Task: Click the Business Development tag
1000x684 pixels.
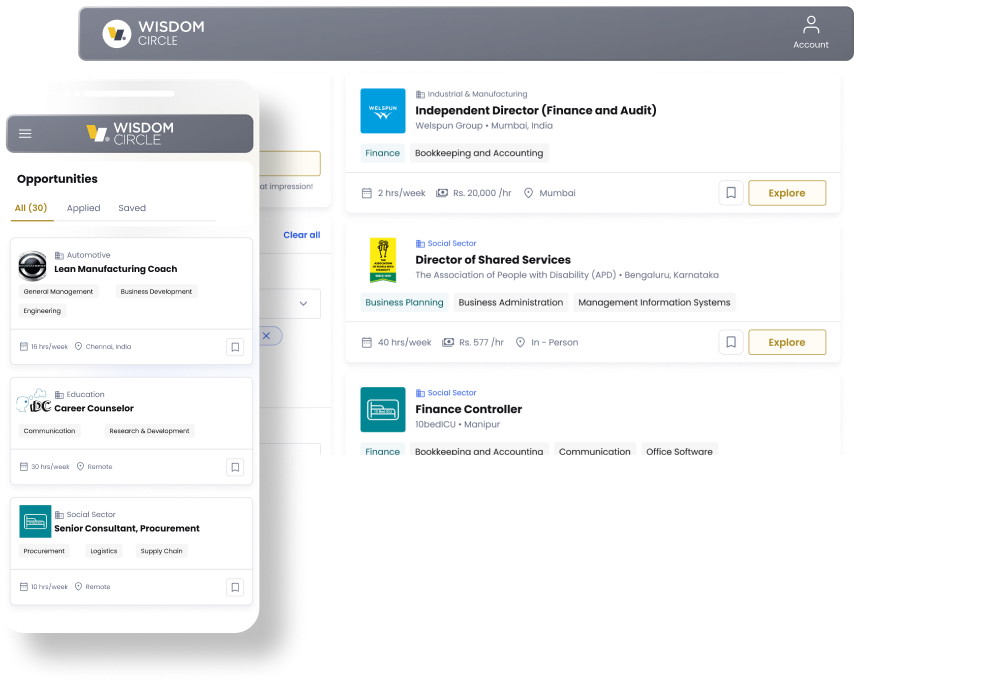Action: point(156,291)
